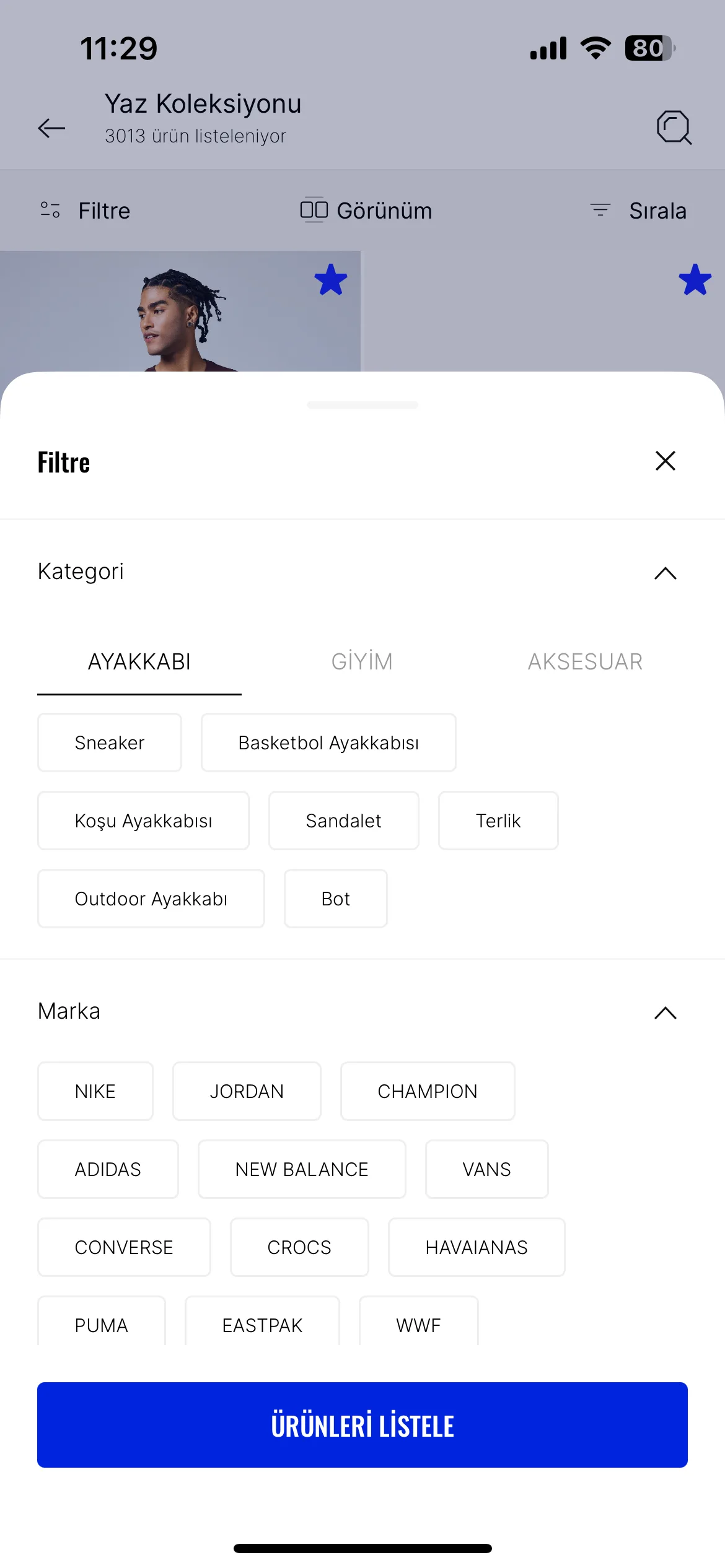Tap the Sırala sort icon

[600, 210]
